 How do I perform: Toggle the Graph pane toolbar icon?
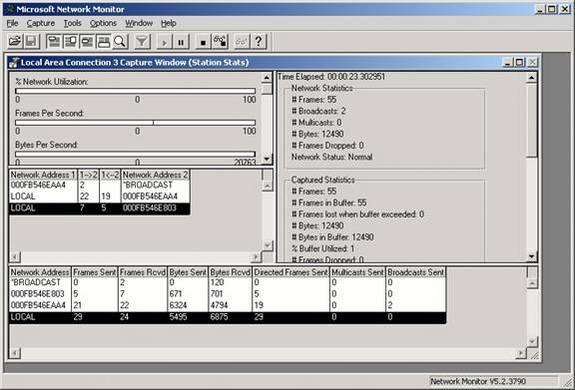[x=54, y=41]
